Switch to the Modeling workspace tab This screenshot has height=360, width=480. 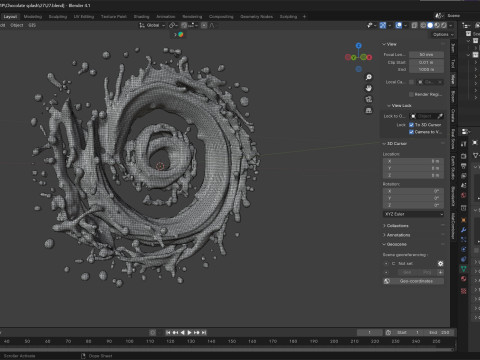(x=33, y=17)
